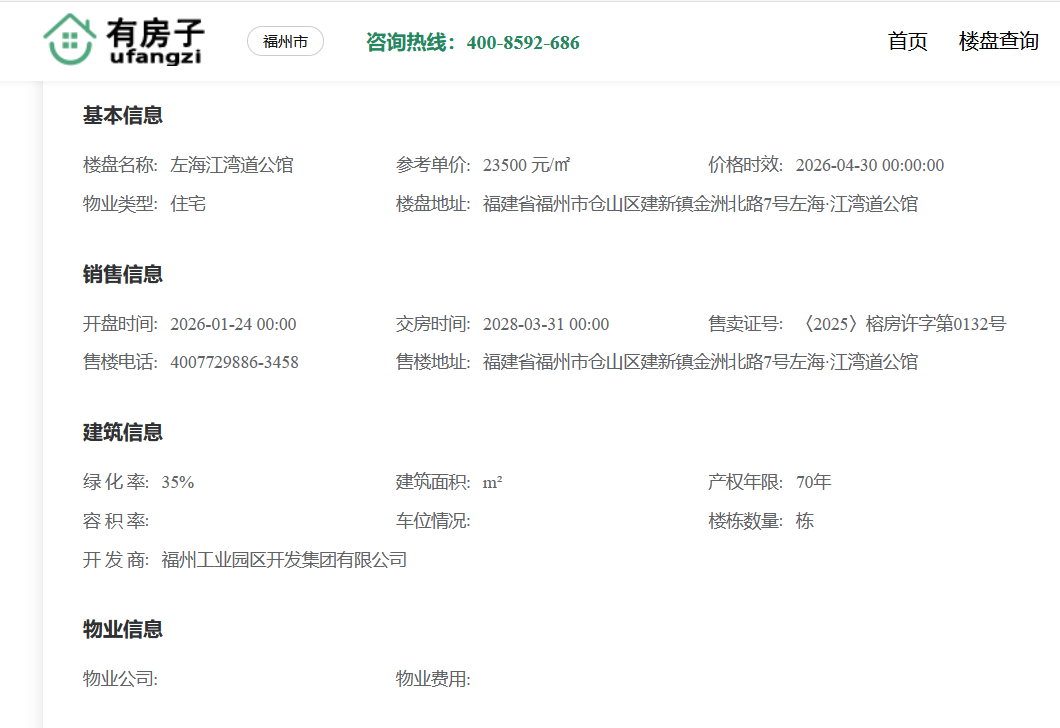
Task: Click the 销售信息 section heading
Action: 122,275
